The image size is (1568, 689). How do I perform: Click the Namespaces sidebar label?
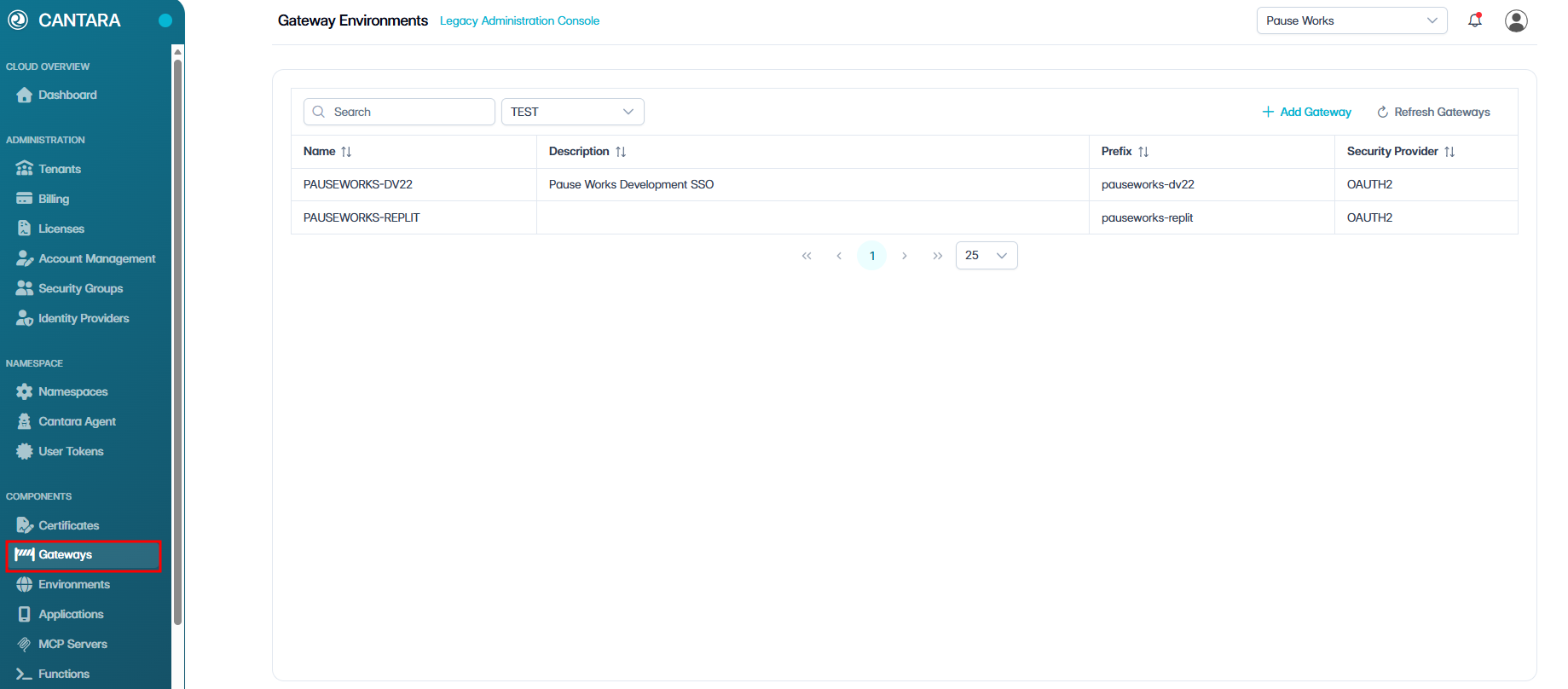73,391
